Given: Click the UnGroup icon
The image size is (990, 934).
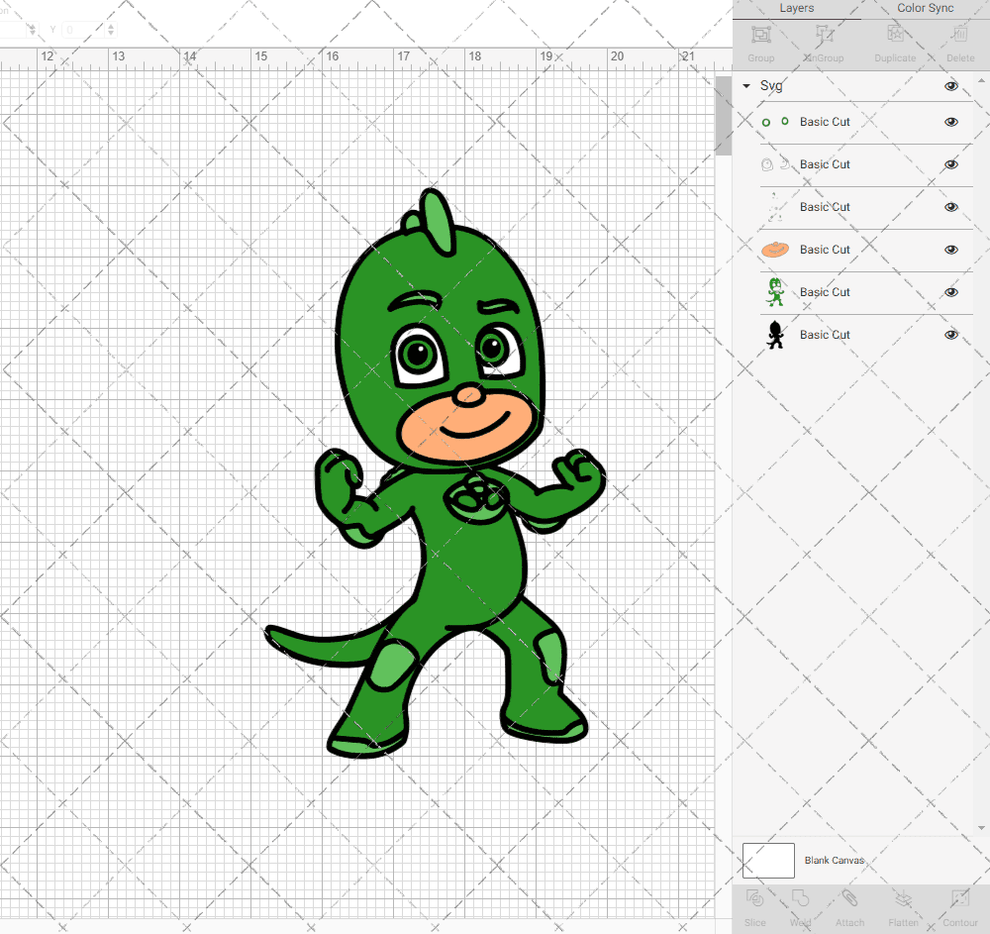Looking at the screenshot, I should tap(823, 40).
